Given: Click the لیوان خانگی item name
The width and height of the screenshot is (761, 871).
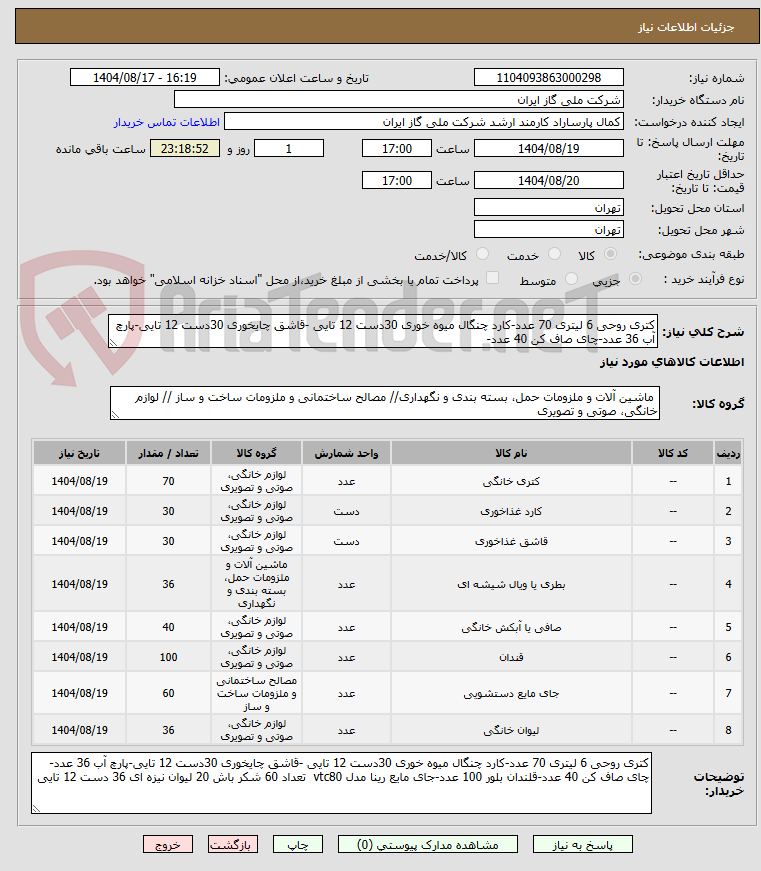Looking at the screenshot, I should tap(511, 730).
